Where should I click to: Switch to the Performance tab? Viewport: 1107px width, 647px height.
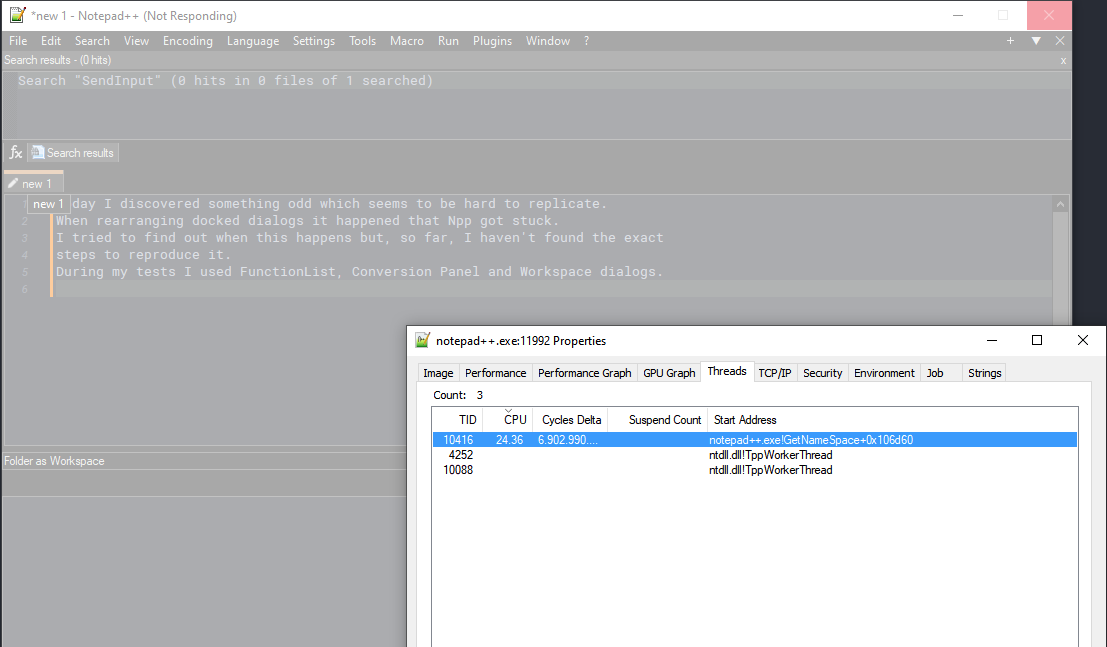496,373
